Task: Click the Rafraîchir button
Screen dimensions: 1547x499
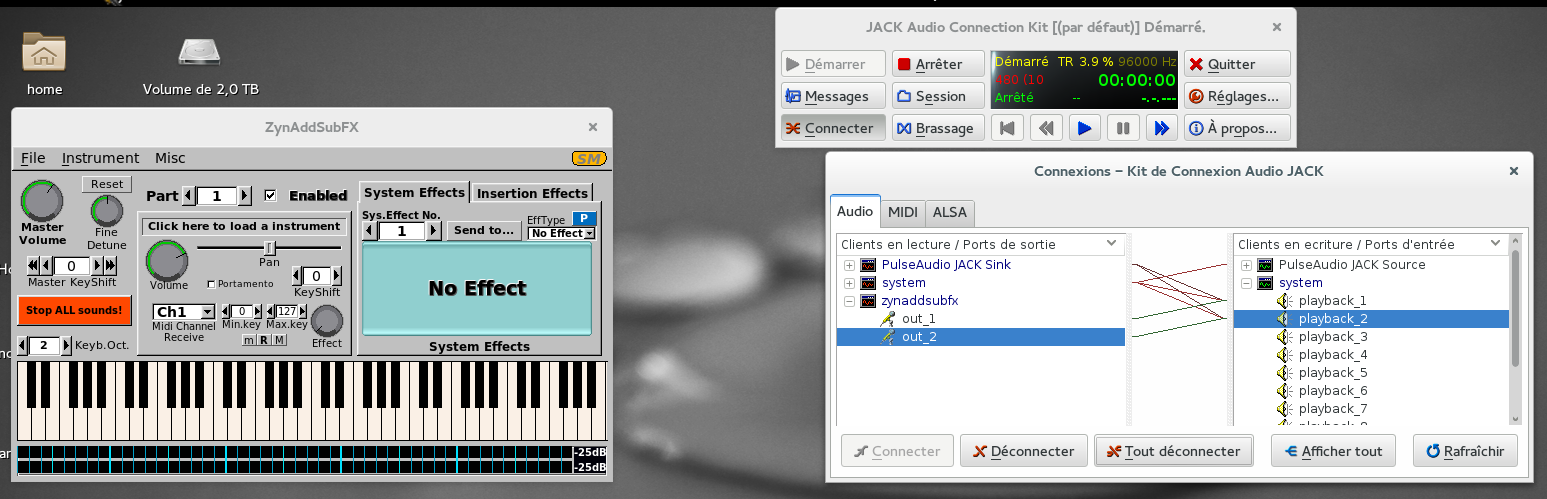Action: 1465,451
